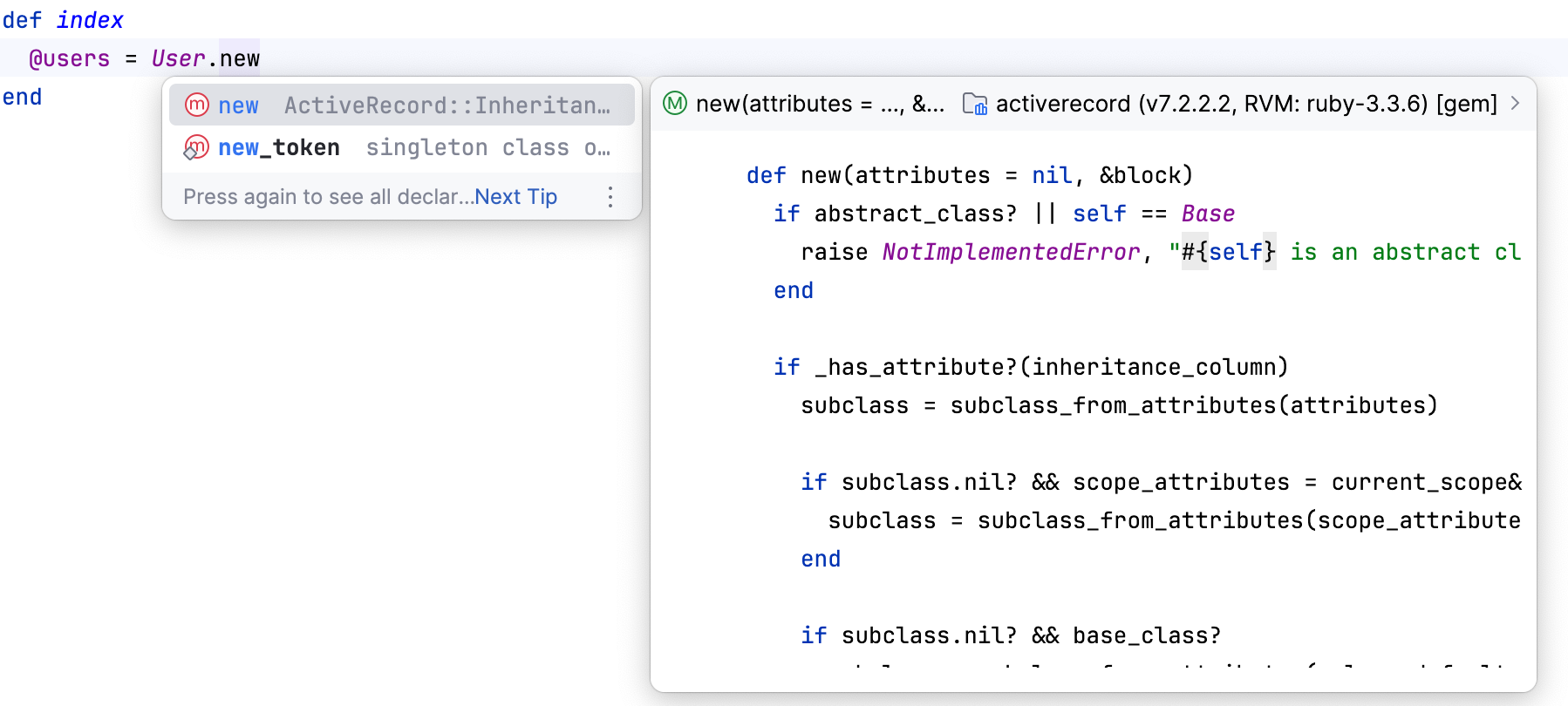Image resolution: width=1568 pixels, height=706 pixels.
Task: Expand the right chevron in quick definition header
Action: [1516, 103]
